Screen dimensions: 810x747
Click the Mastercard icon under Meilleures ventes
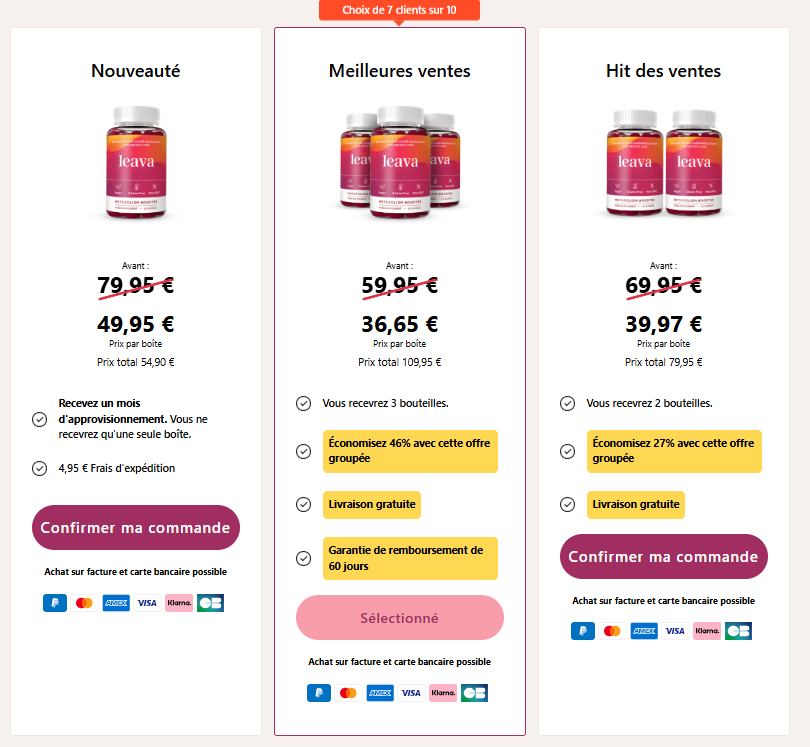pos(348,692)
